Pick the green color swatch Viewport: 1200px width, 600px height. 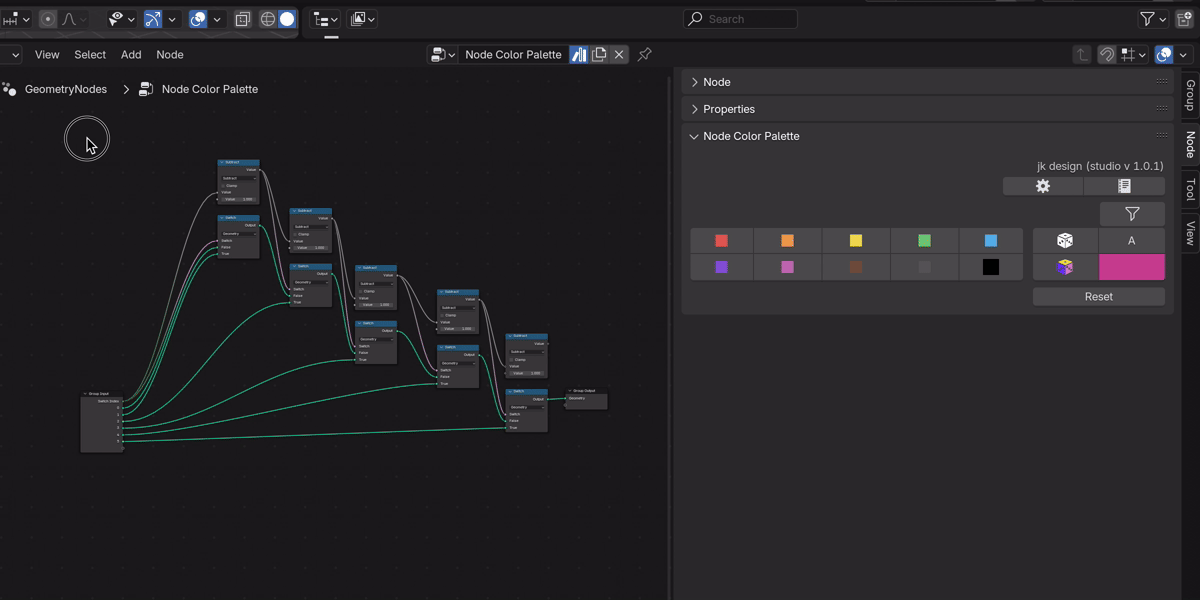(924, 240)
